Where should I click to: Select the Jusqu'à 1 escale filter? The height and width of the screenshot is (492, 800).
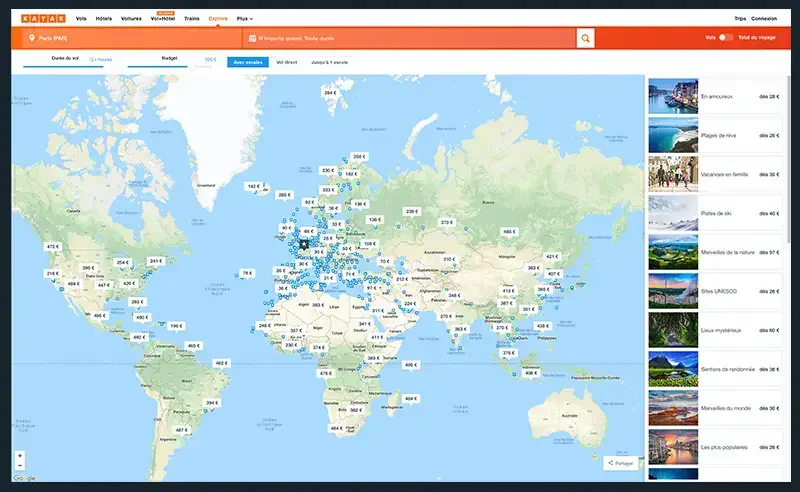(x=329, y=62)
